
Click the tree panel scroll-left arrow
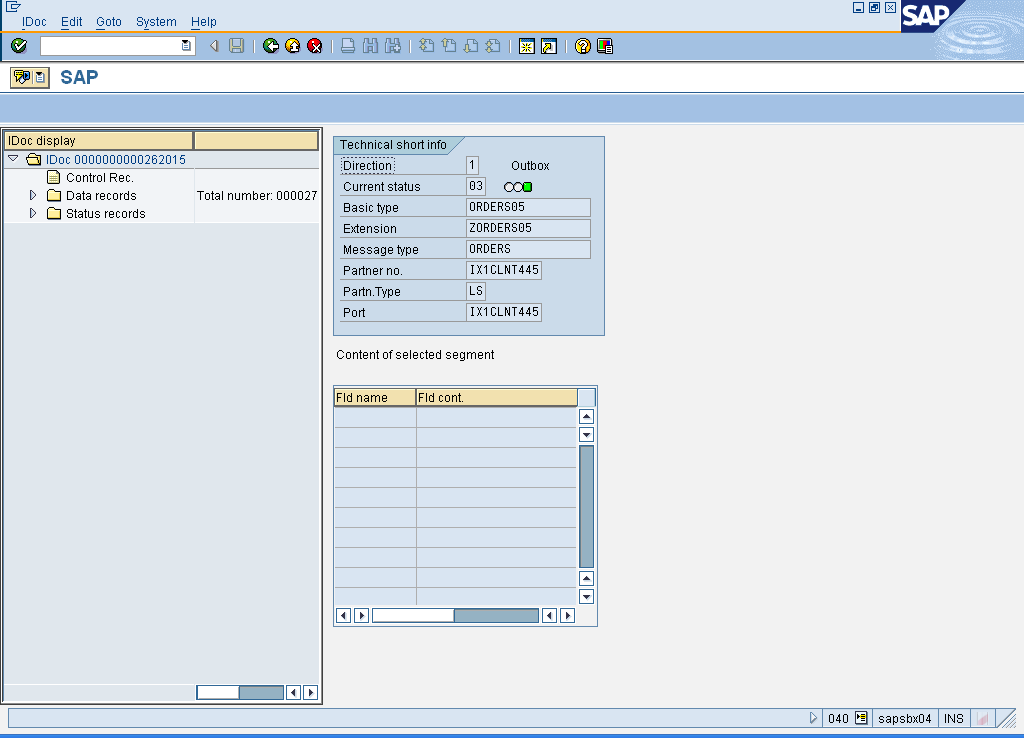click(x=294, y=692)
